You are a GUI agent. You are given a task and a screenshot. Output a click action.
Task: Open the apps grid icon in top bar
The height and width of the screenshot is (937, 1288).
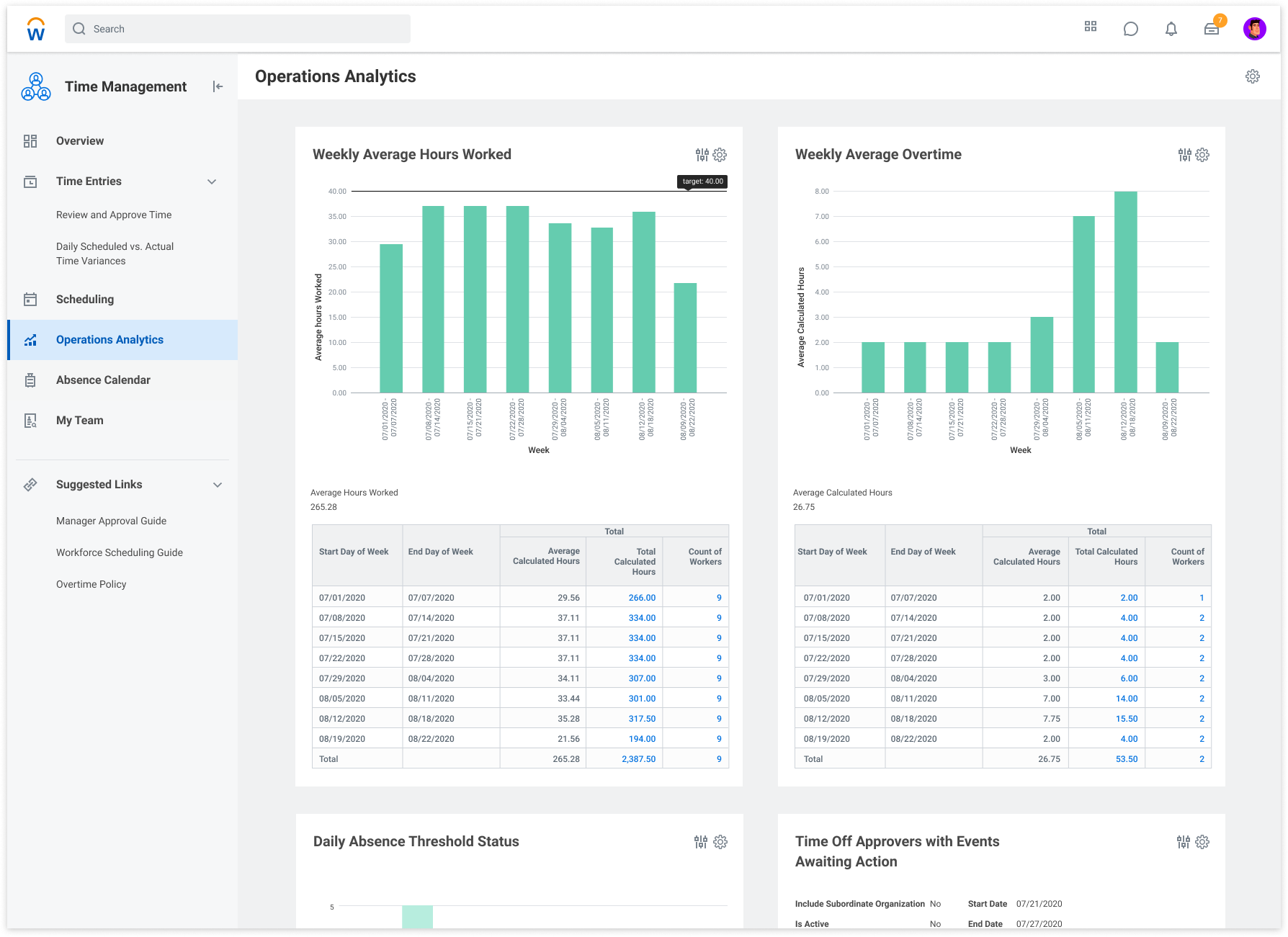[x=1091, y=27]
